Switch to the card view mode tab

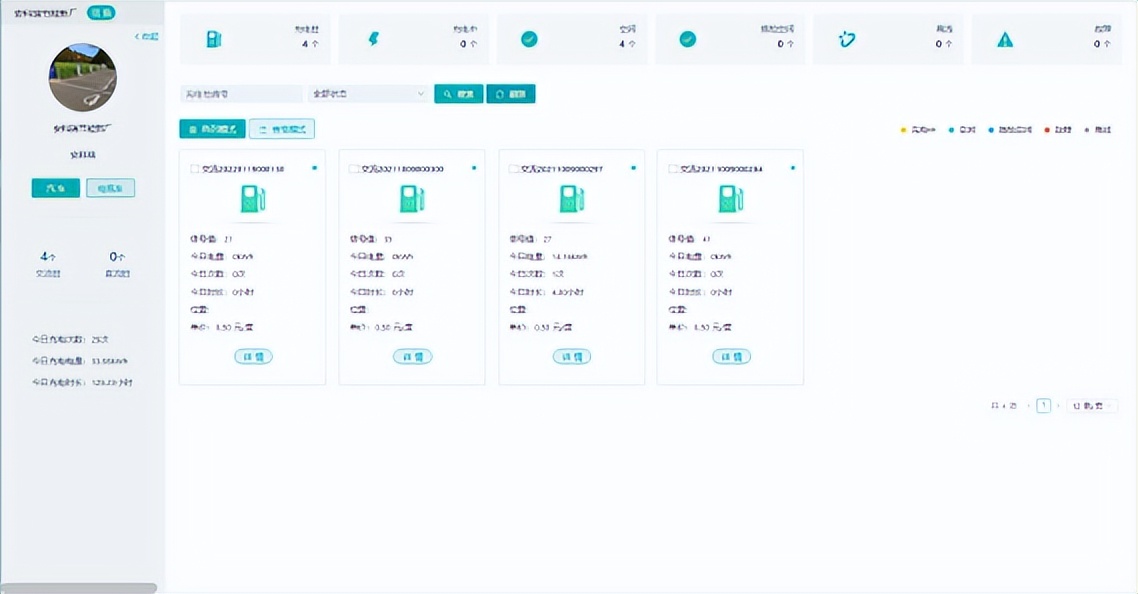(x=210, y=128)
